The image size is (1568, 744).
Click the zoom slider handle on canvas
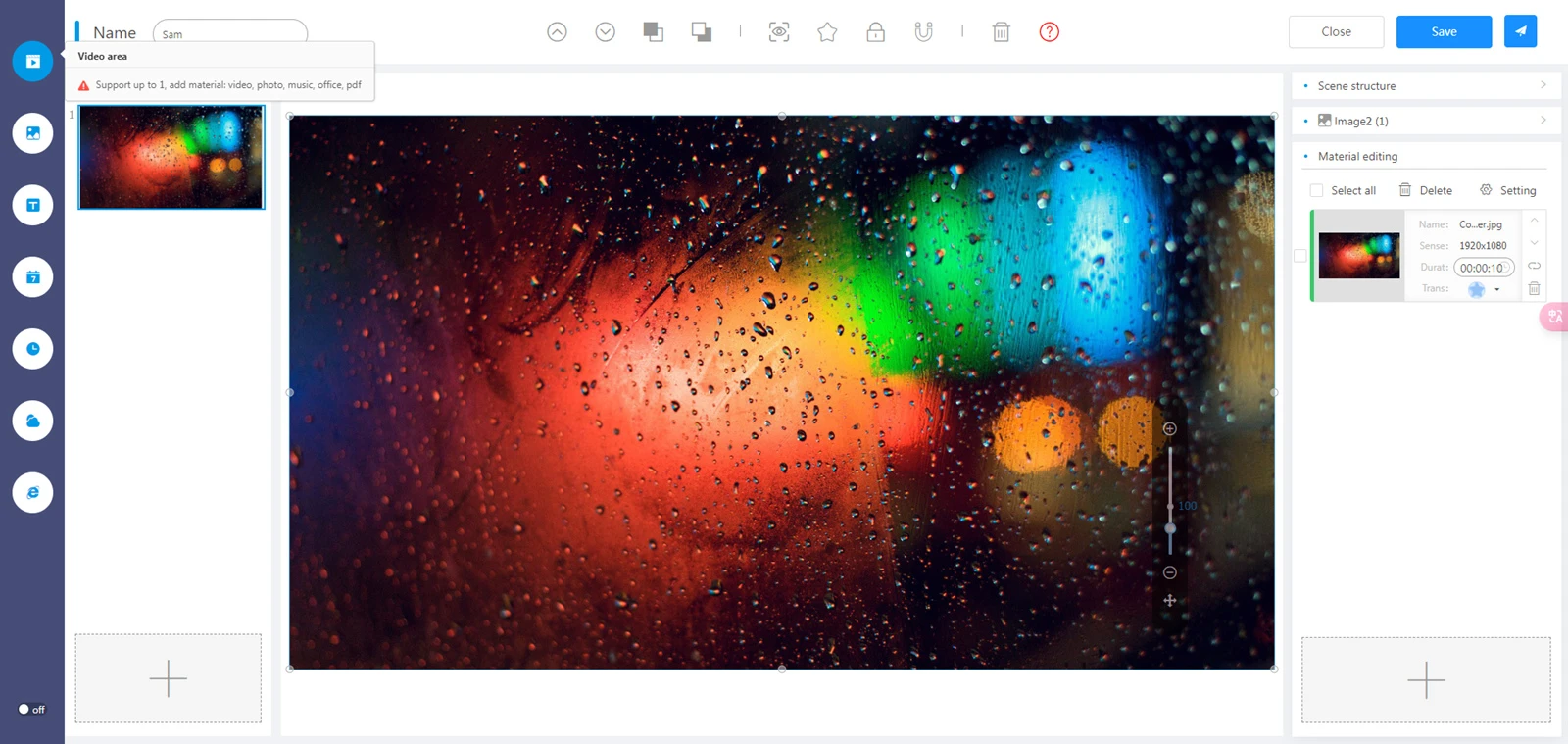tap(1170, 528)
